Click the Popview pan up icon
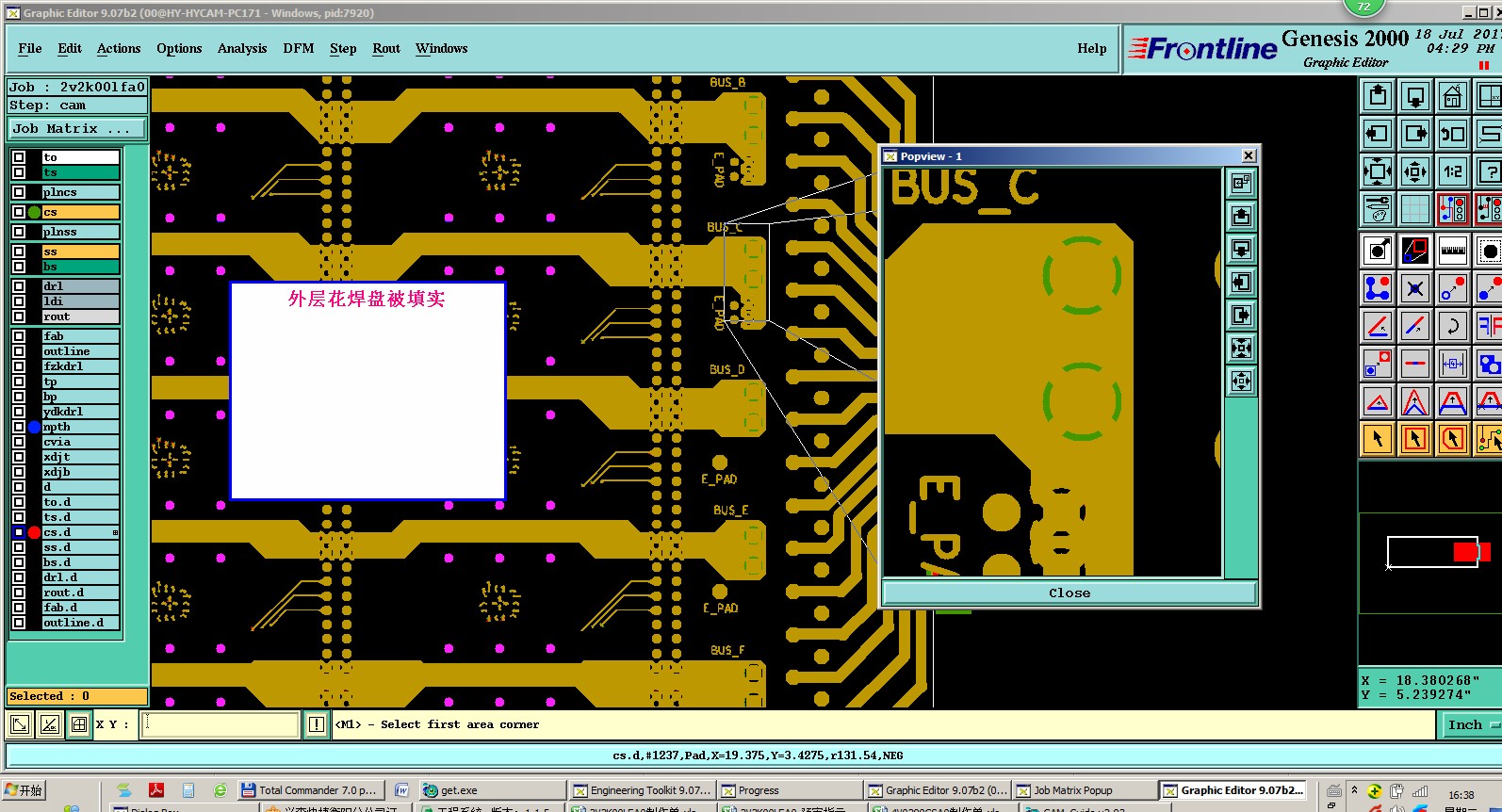Viewport: 1502px width, 812px height. (1241, 216)
